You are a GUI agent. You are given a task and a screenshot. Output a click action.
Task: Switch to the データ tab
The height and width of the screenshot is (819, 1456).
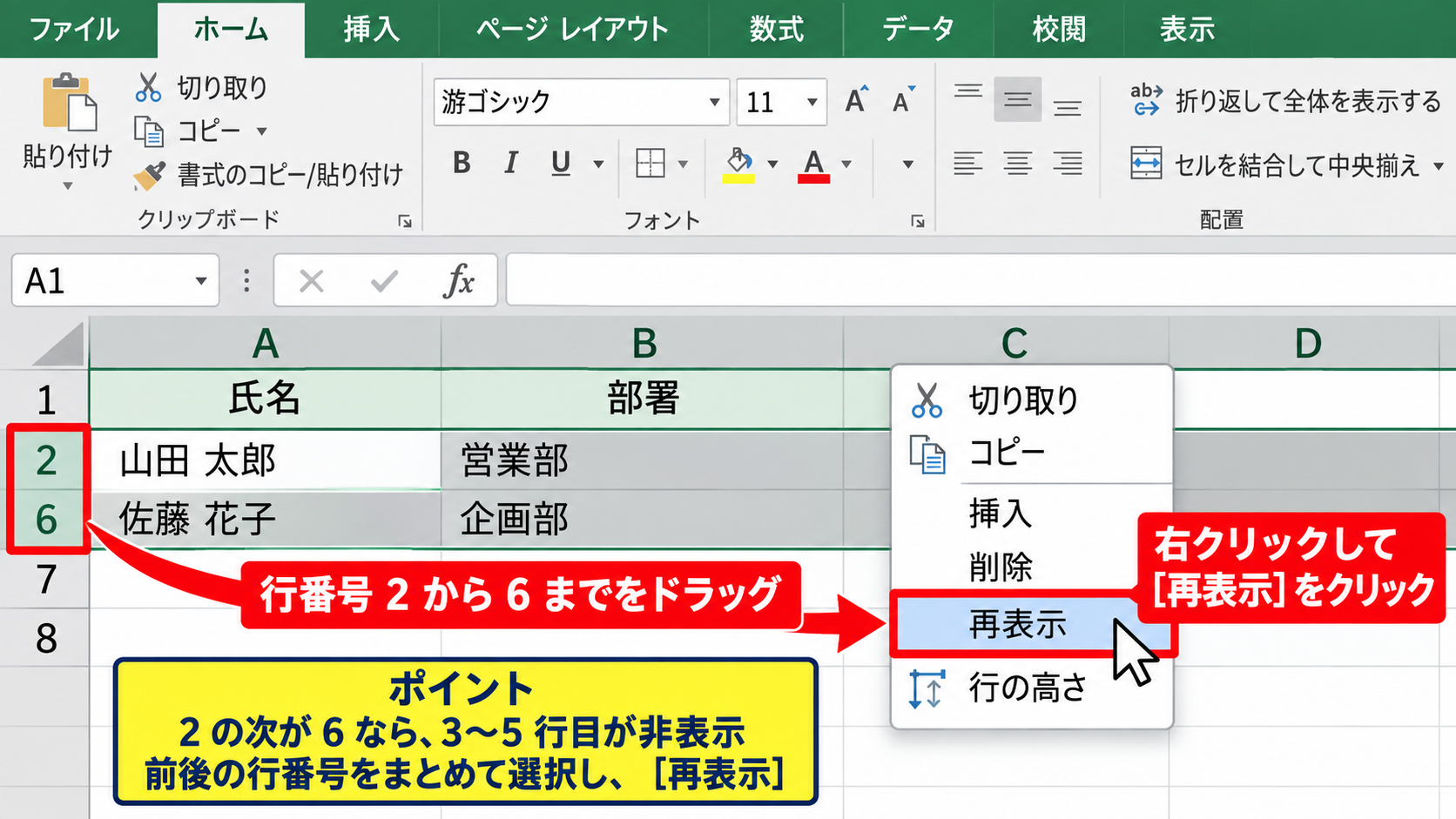click(919, 30)
